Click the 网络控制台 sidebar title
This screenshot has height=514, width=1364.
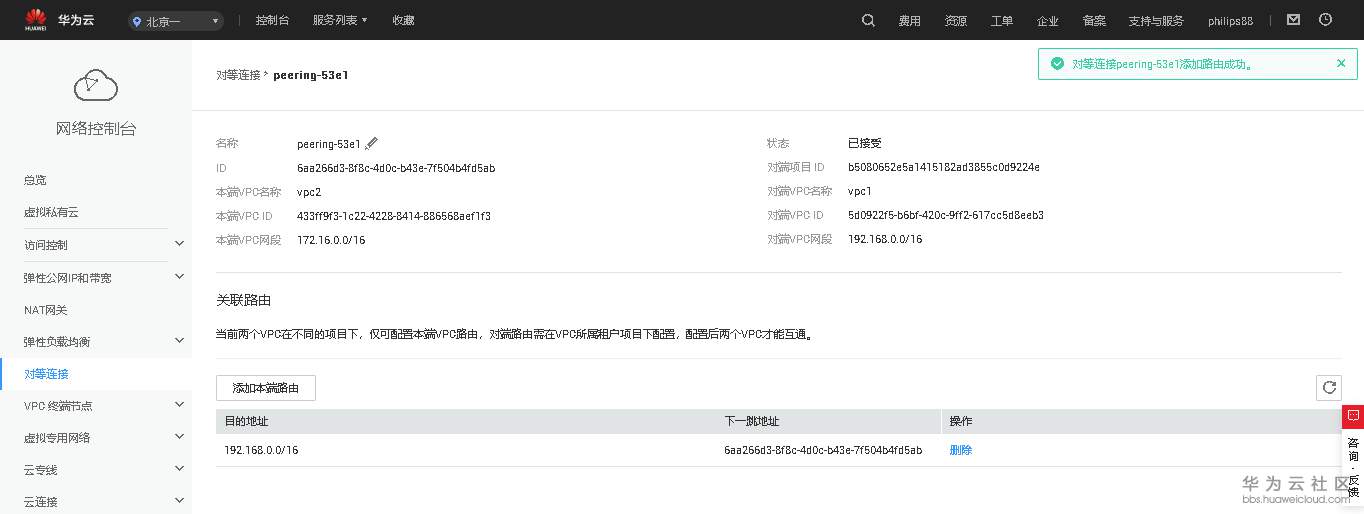coord(96,129)
